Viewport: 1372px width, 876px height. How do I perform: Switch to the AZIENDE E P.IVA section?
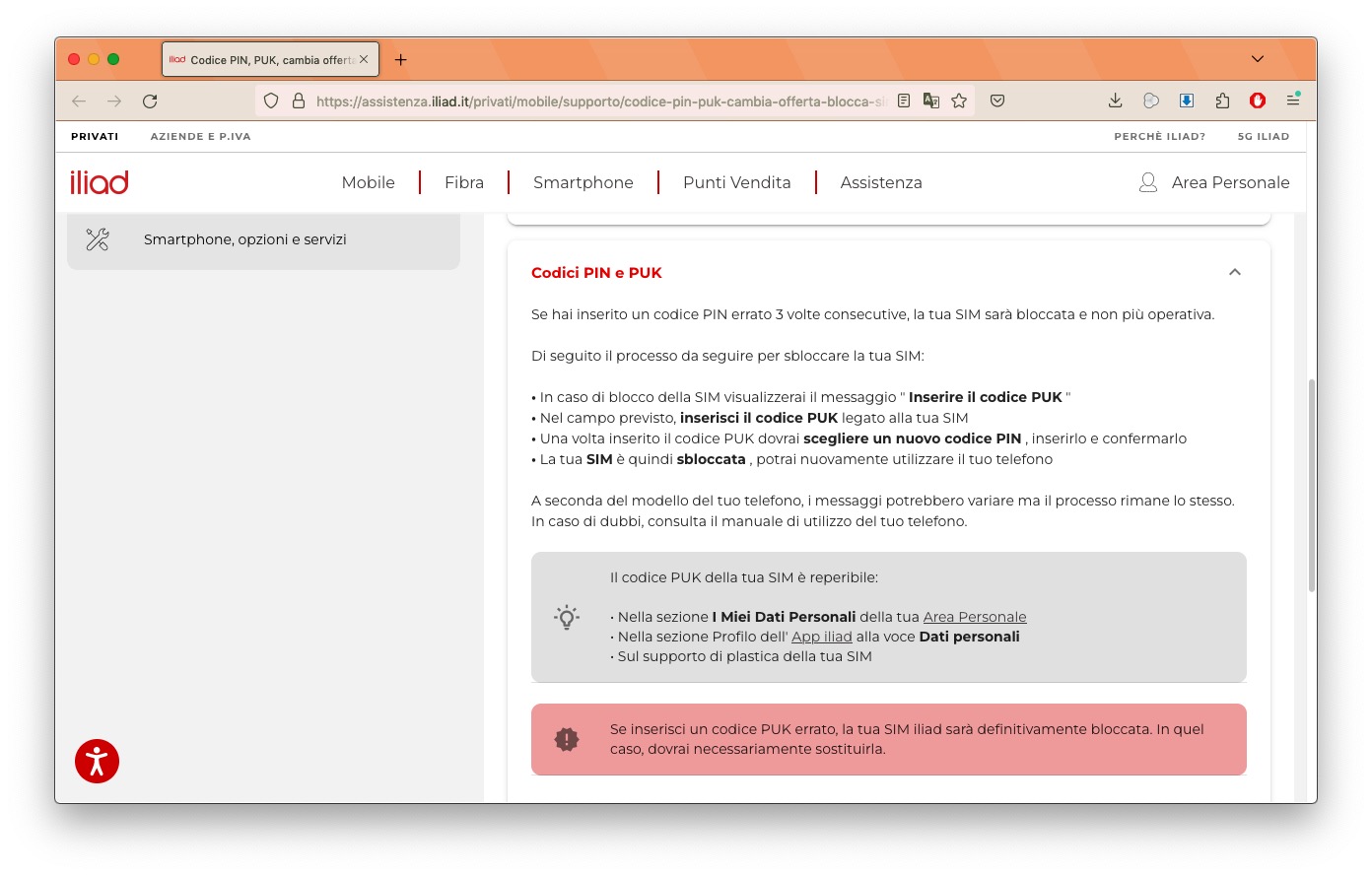tap(200, 136)
